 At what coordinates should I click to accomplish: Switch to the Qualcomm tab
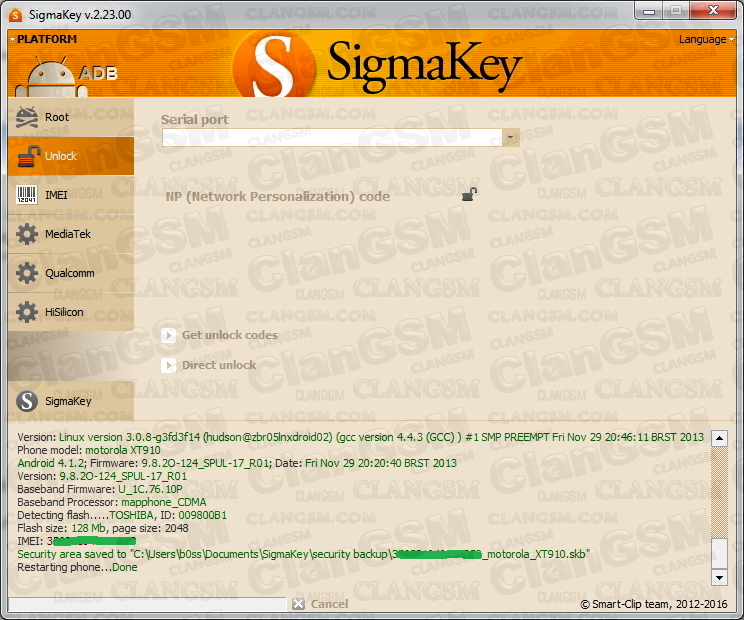[x=71, y=273]
